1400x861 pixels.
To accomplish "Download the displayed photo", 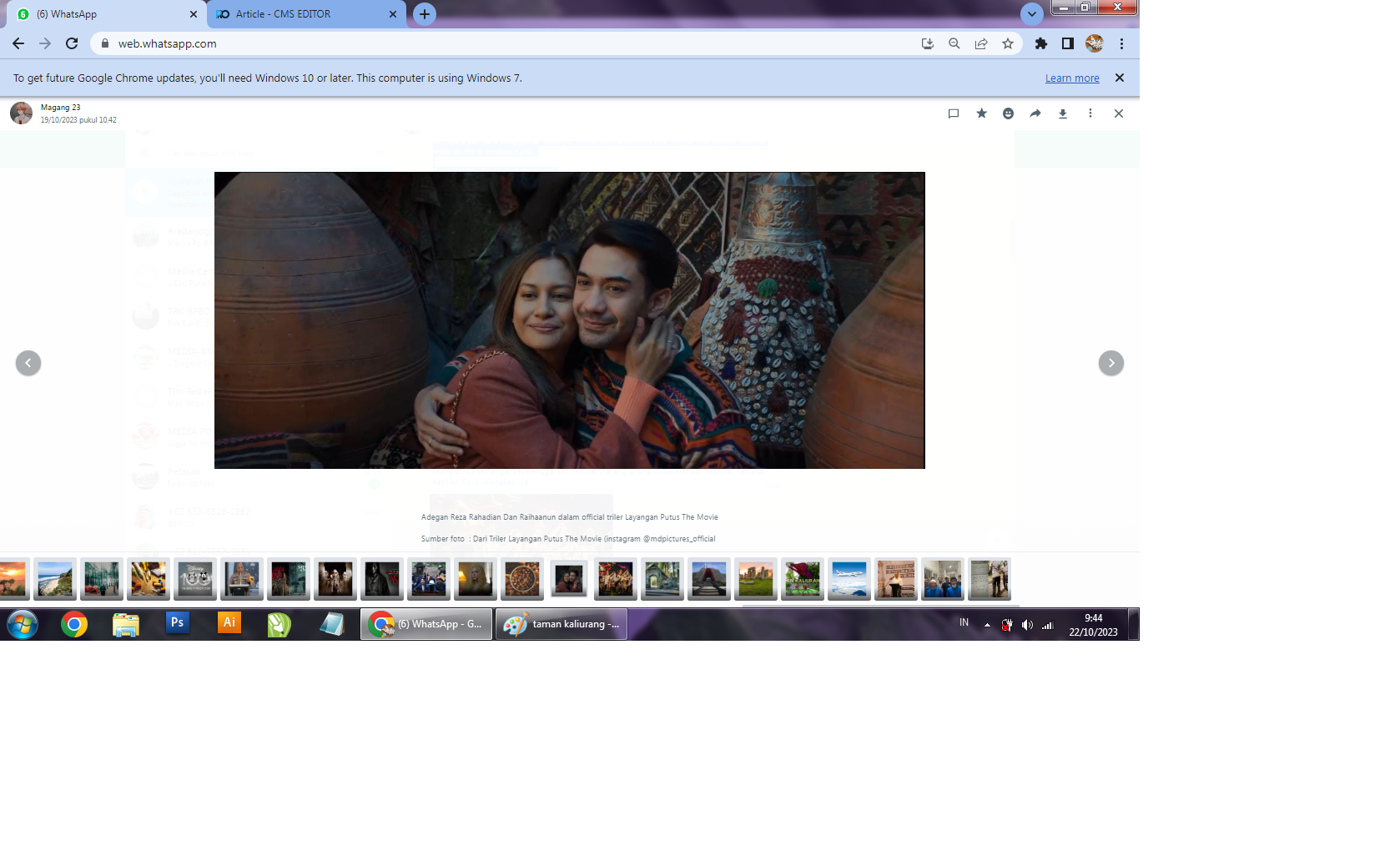I will coord(1063,113).
